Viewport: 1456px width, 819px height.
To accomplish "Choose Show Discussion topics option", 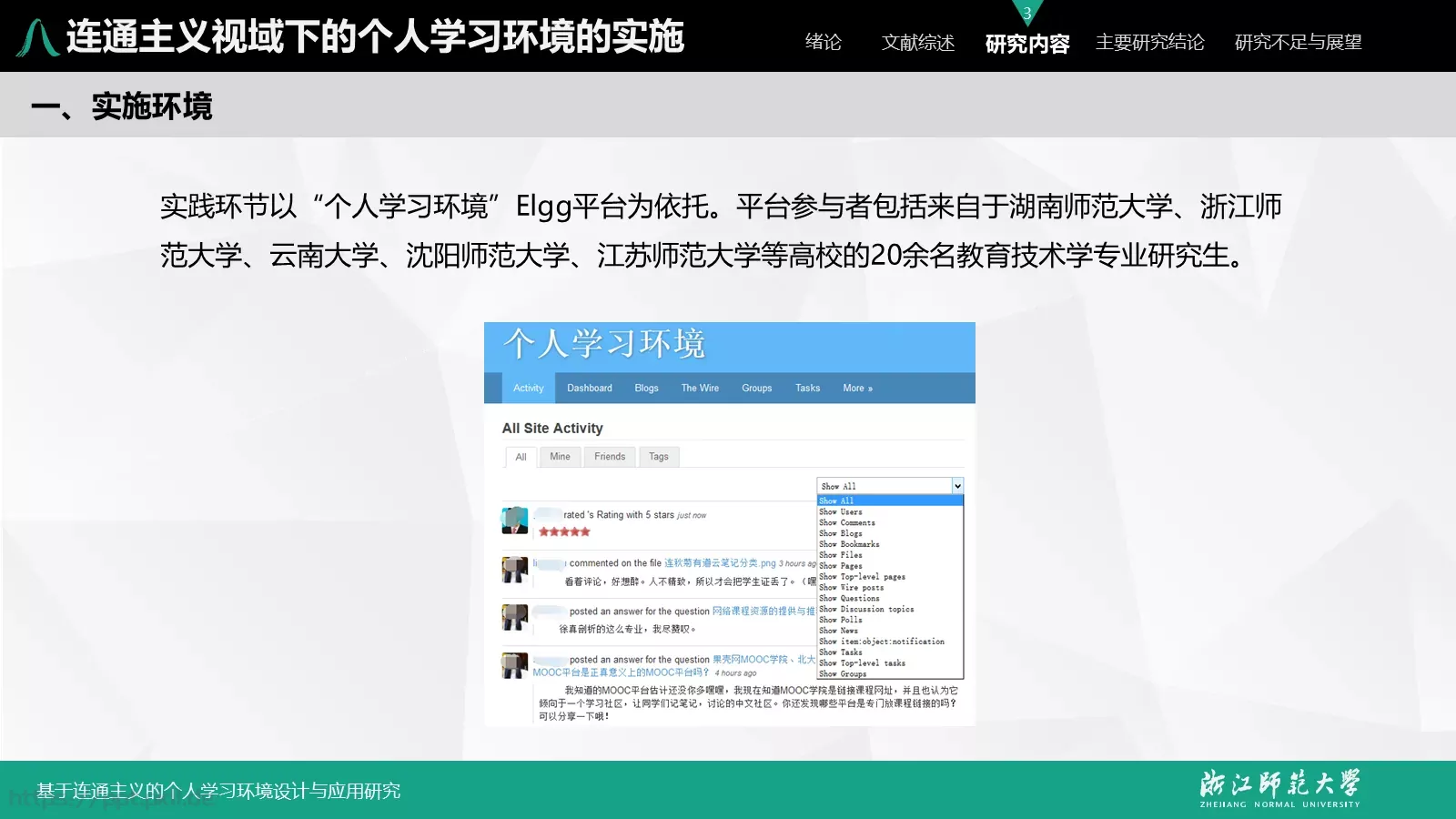I will point(890,609).
